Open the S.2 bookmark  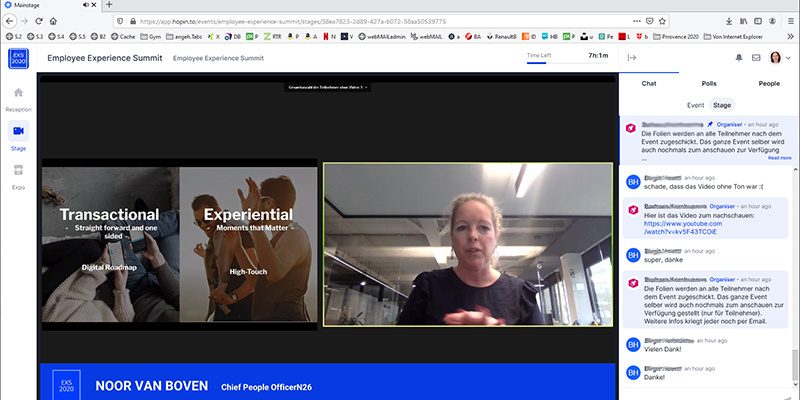point(14,37)
